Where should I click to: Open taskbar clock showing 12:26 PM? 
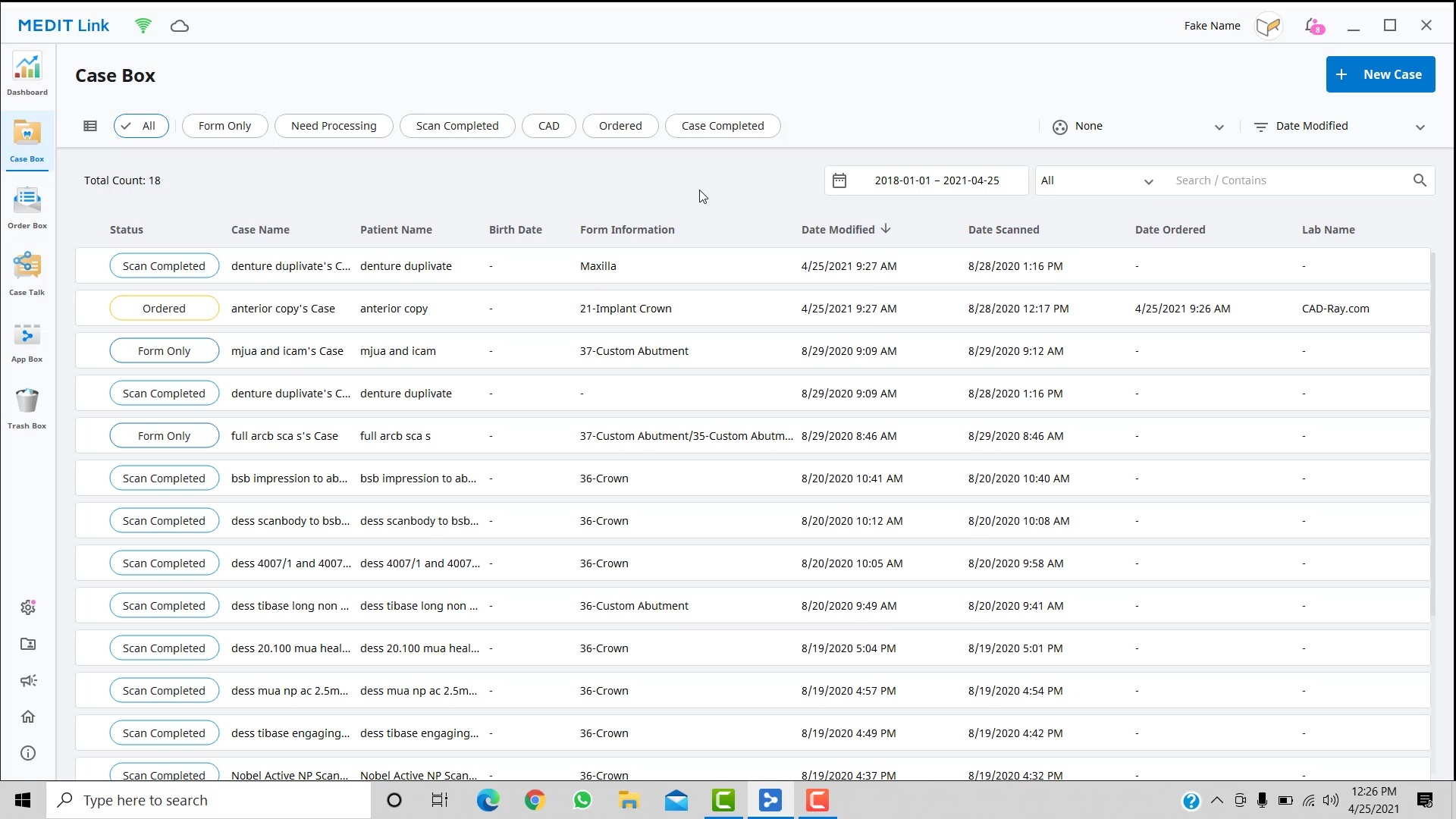click(1373, 800)
